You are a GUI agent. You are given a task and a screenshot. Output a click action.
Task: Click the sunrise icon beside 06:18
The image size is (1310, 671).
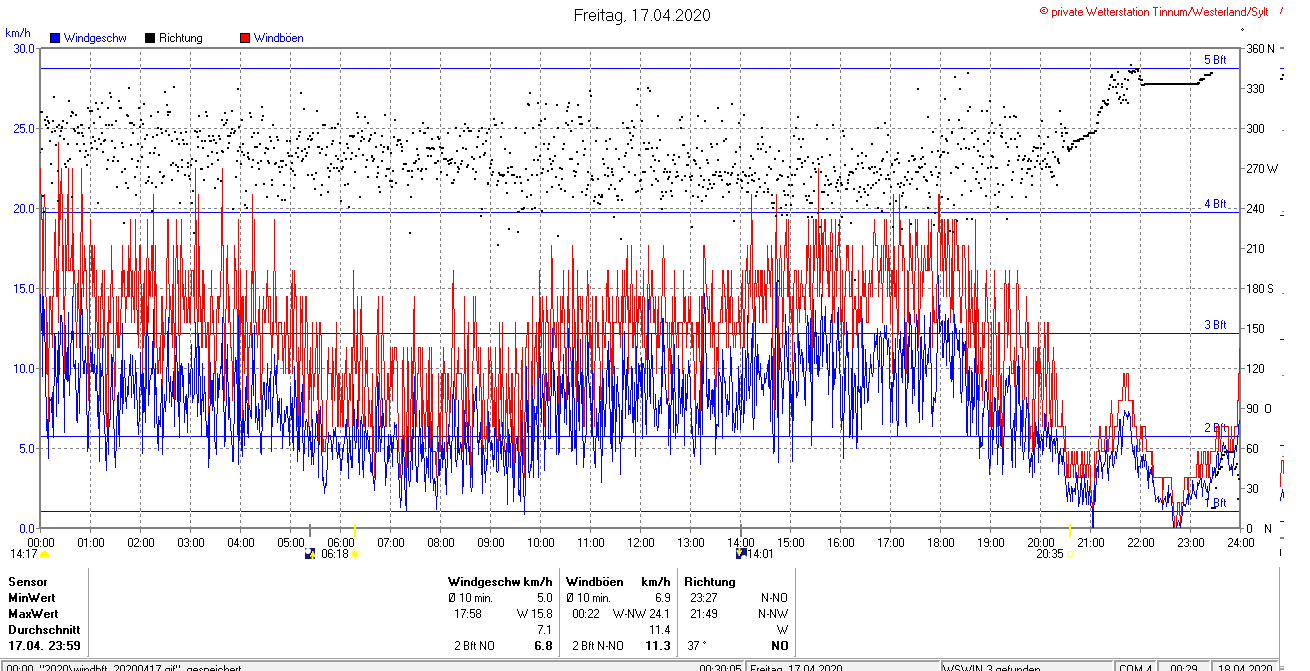(355, 553)
